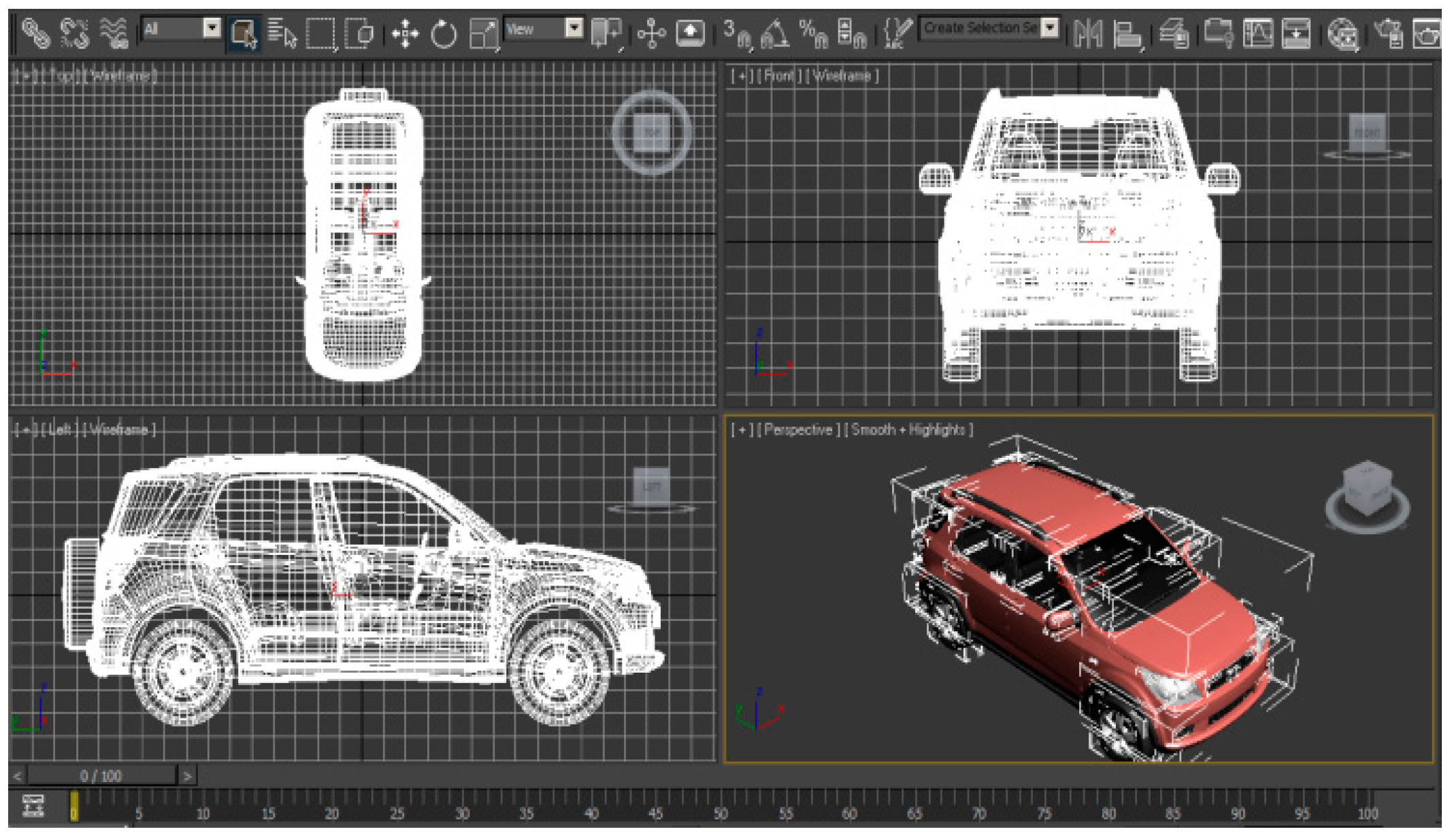This screenshot has width=1452, height=840.
Task: Click the next frame arrow button
Action: click(187, 775)
